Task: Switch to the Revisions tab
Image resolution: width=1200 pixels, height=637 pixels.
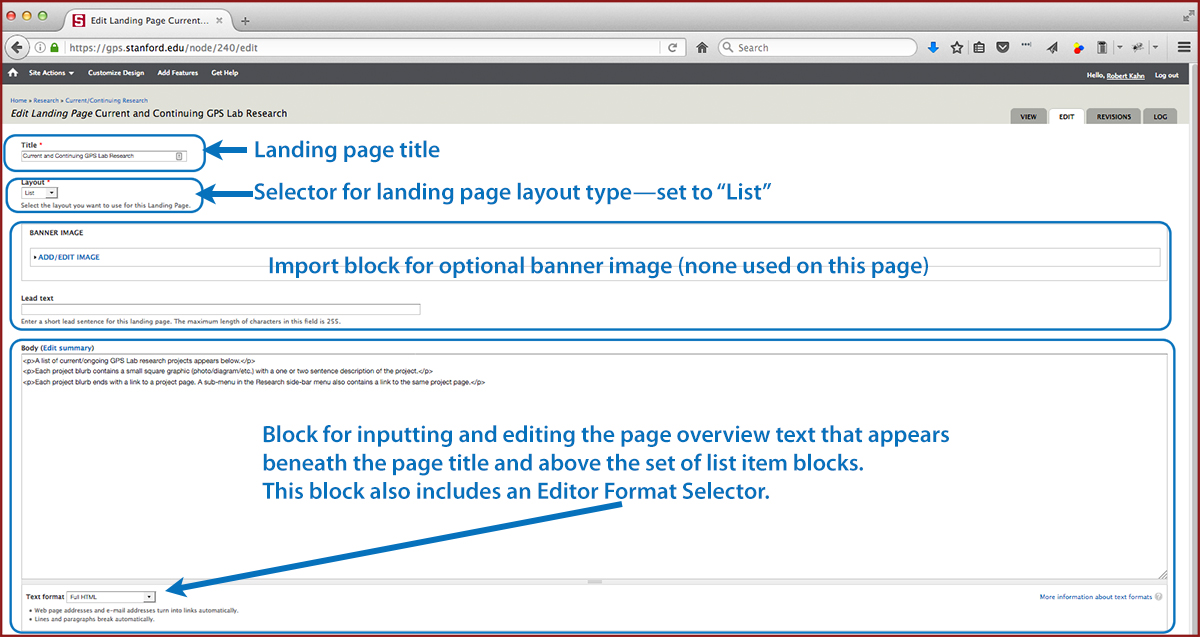Action: point(1113,116)
